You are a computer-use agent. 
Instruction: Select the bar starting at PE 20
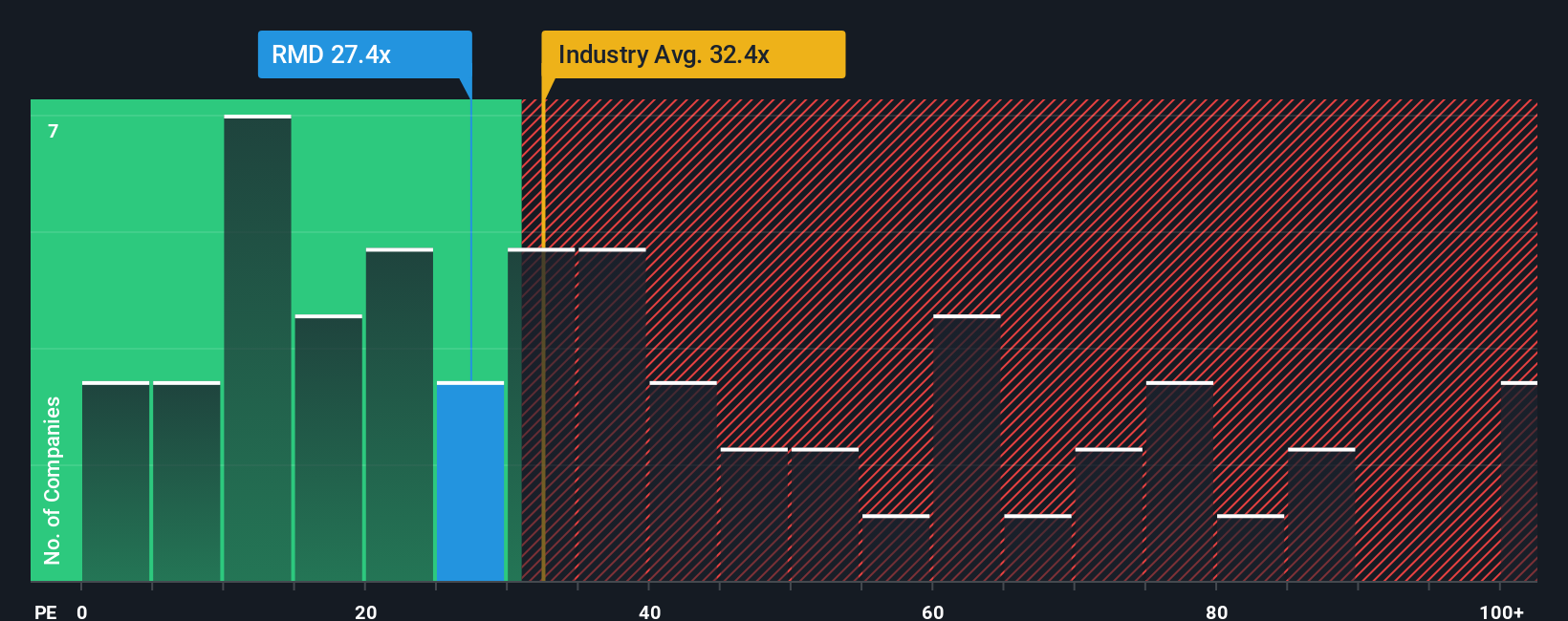click(x=400, y=415)
